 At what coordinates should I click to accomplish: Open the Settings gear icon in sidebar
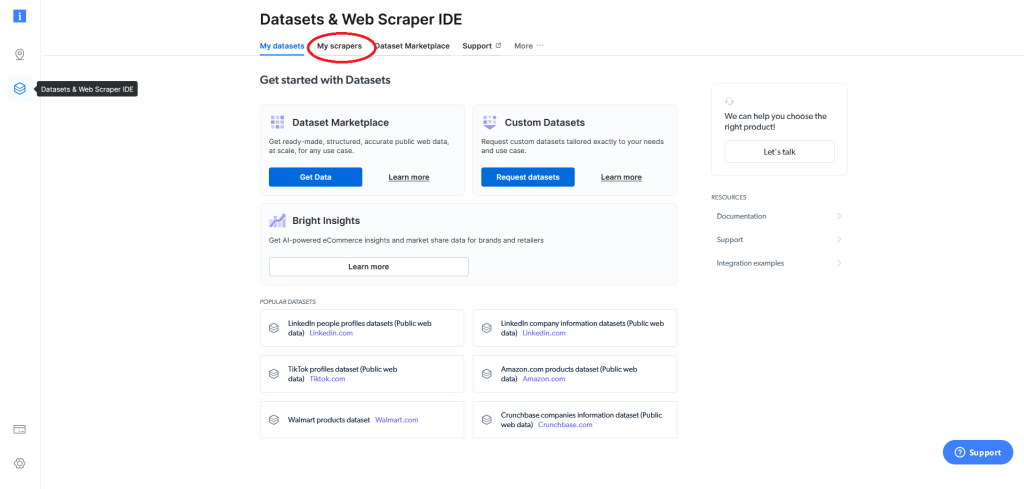[20, 463]
